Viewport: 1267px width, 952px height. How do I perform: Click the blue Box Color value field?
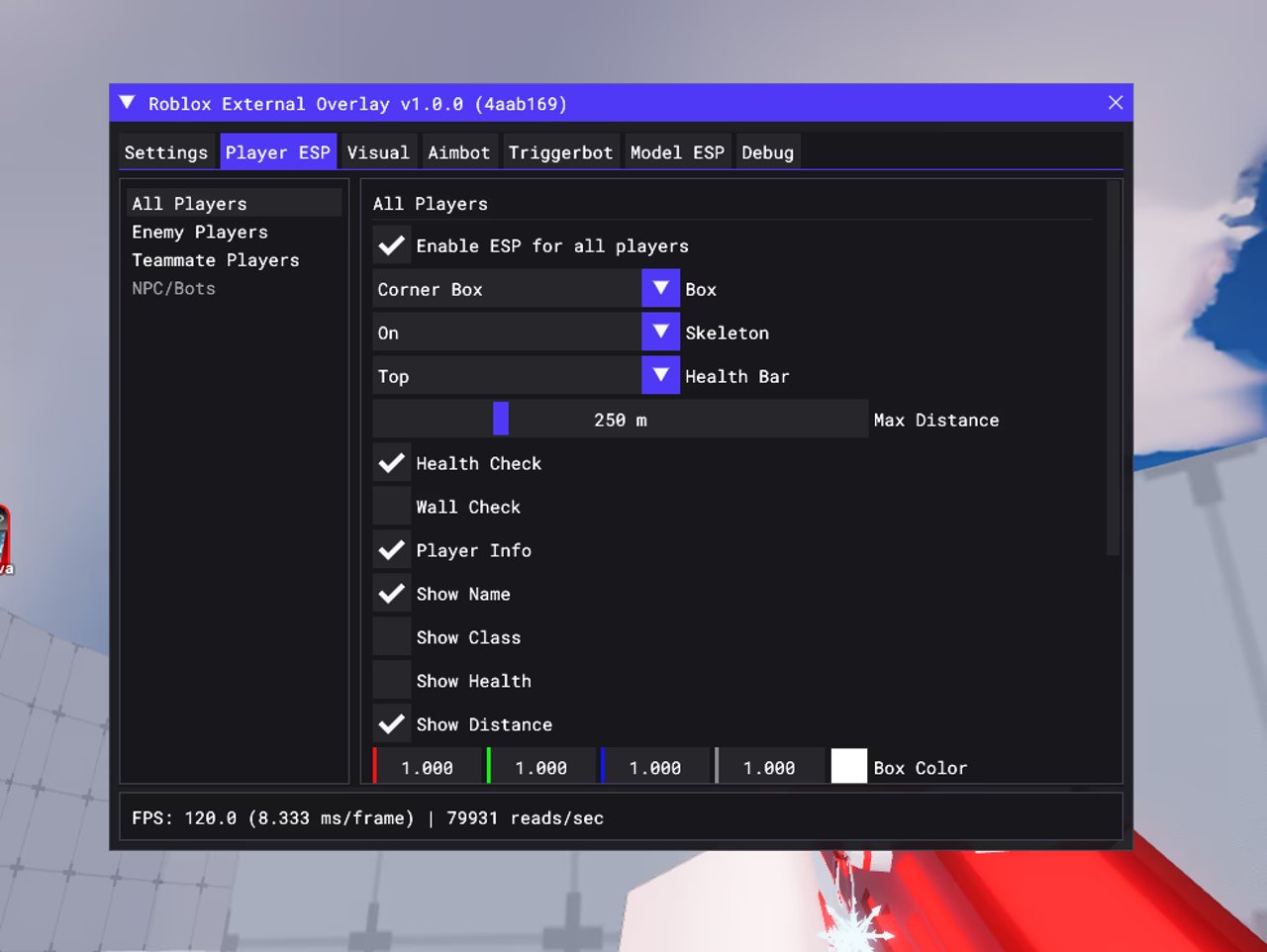coord(655,767)
